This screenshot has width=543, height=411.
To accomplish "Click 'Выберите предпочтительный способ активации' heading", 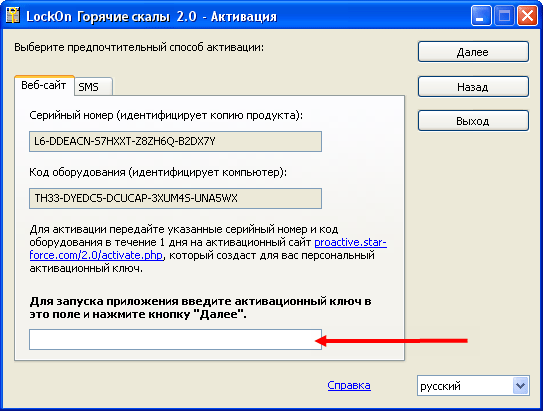I will (x=139, y=47).
